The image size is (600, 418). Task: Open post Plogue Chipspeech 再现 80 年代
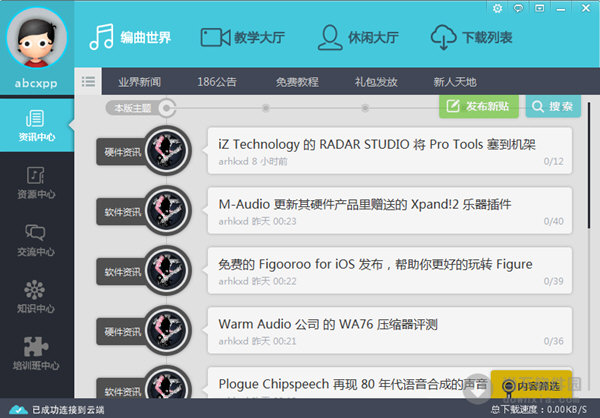348,383
